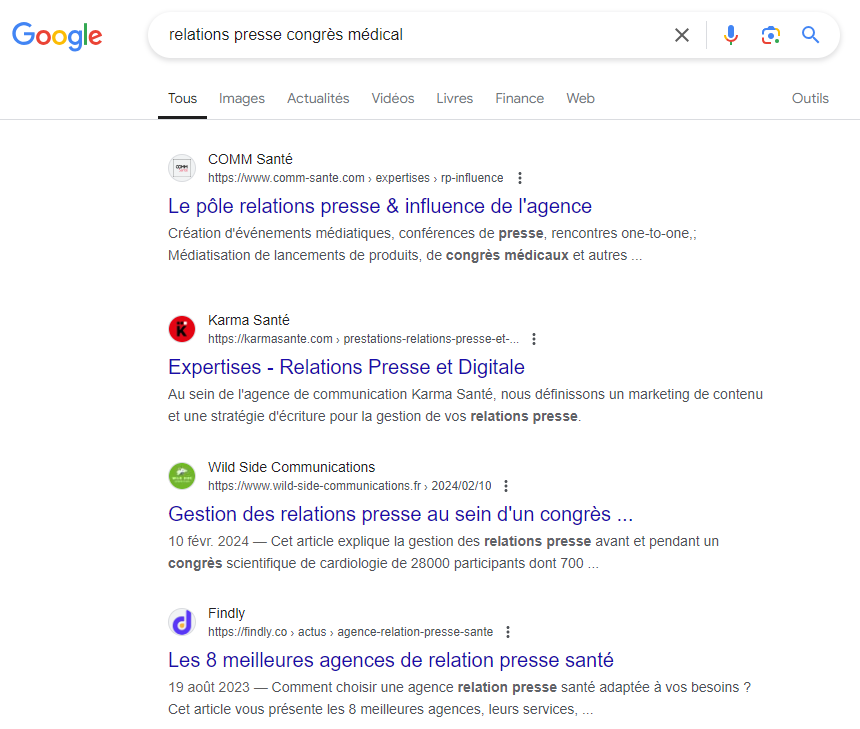
Task: Click the Findly favicon
Action: click(182, 622)
